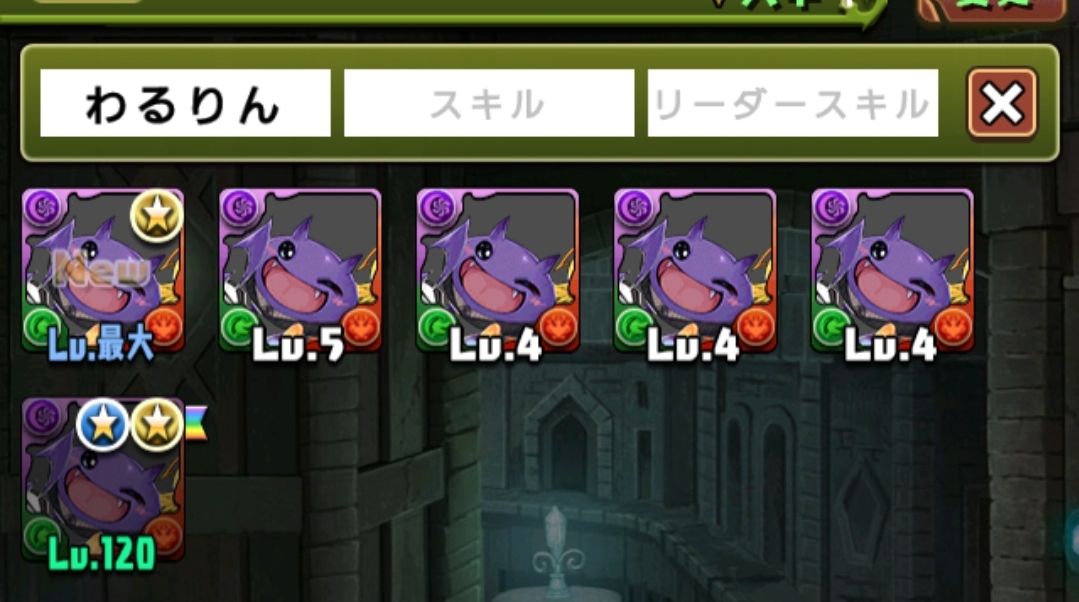
Task: Tap fire orb icon on Lv.最大 card
Action: [164, 326]
